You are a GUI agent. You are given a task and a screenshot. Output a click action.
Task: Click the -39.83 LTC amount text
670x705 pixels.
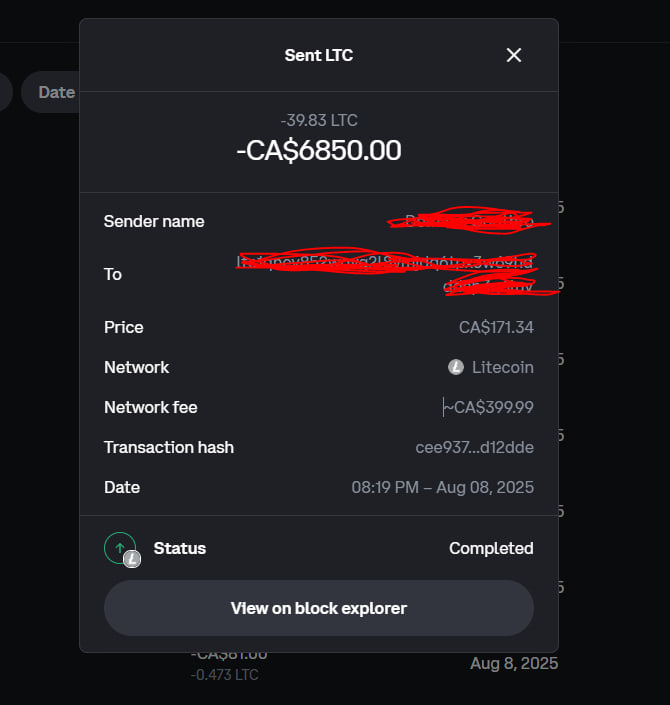[319, 120]
